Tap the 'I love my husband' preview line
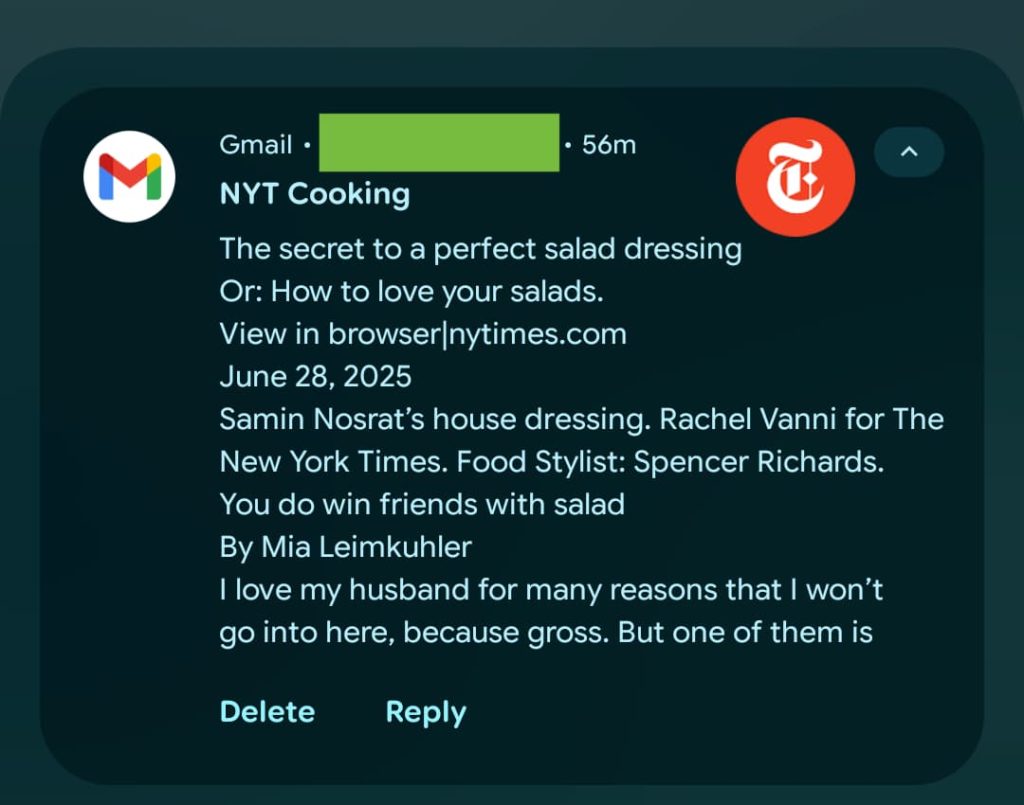The width and height of the screenshot is (1024, 805). pos(550,590)
